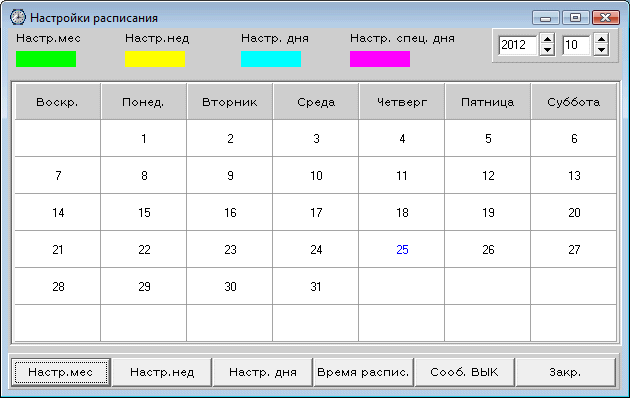This screenshot has width=630, height=398.
Task: Click day 23 in the calendar
Action: (229, 249)
